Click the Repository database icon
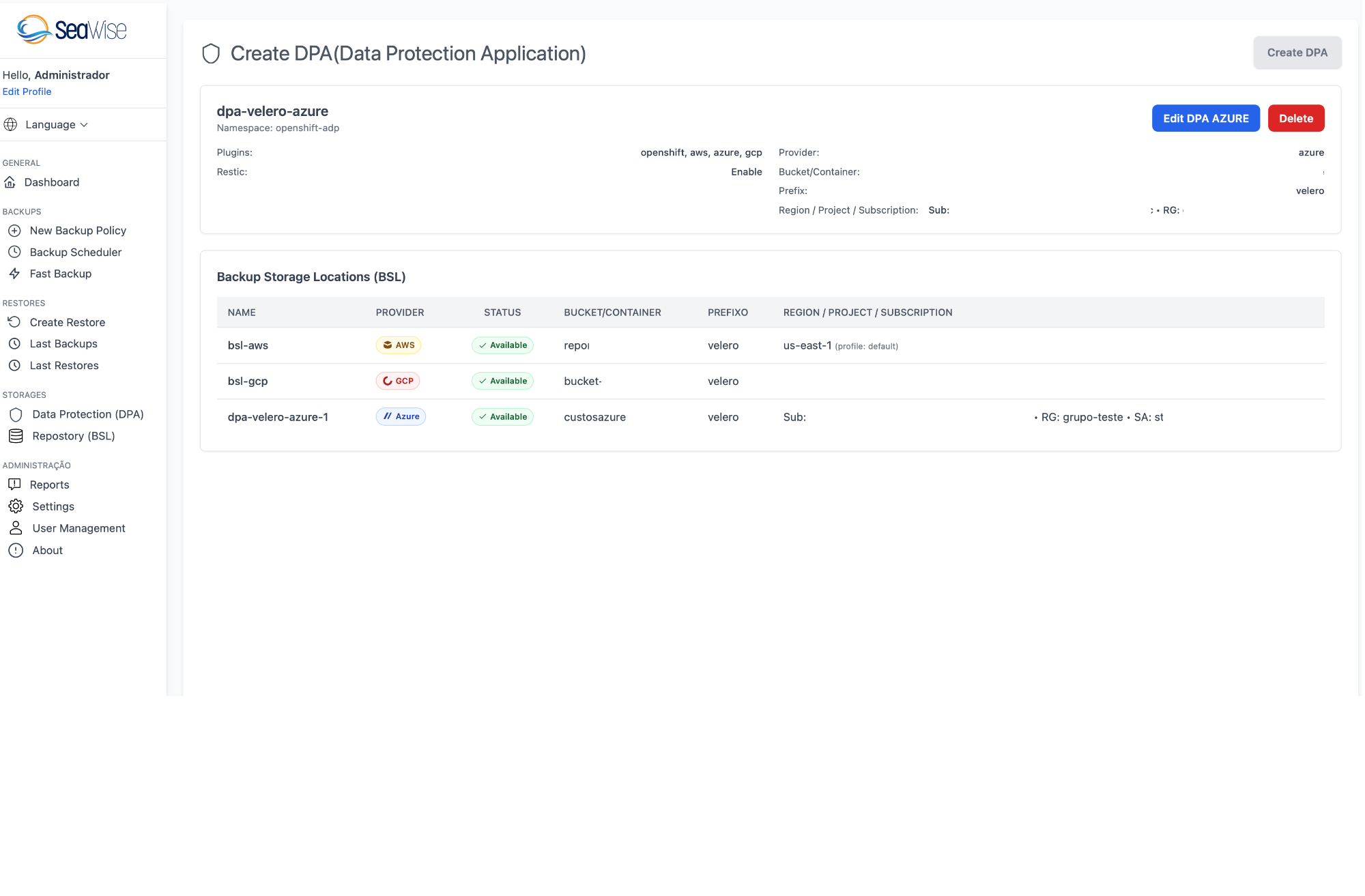The image size is (1365, 896). pyautogui.click(x=16, y=436)
